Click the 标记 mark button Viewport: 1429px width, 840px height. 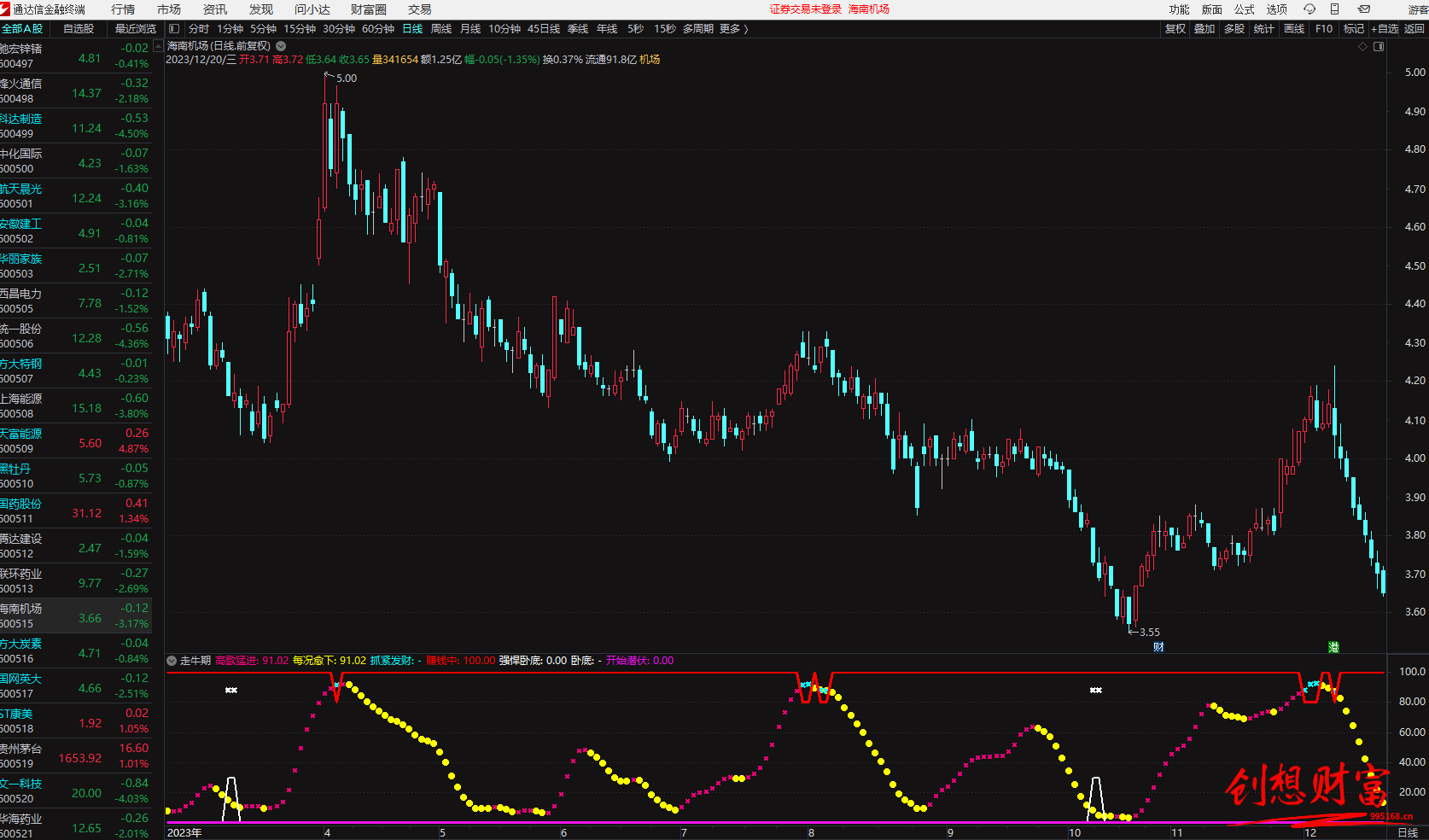point(1354,29)
